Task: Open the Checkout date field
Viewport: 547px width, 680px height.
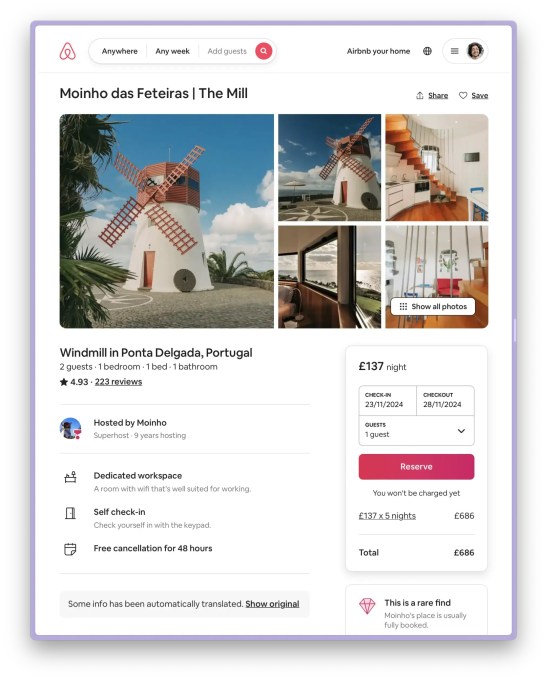Action: pos(445,400)
